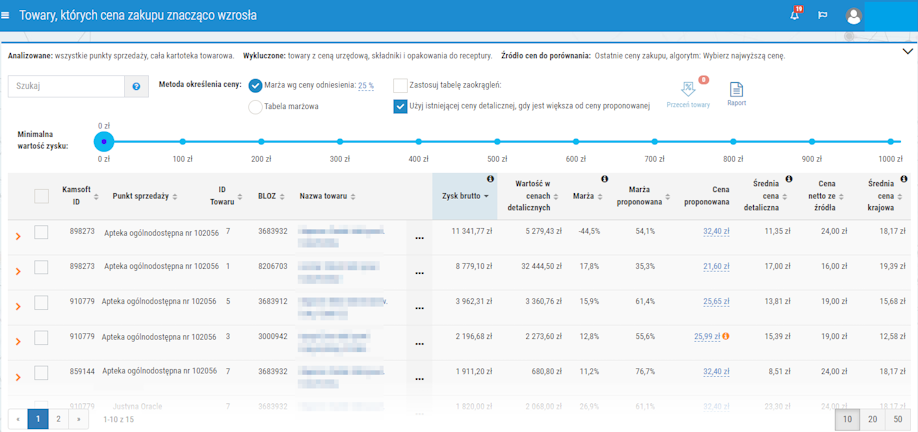Open notifications bell icon
Viewport: 918px width, 432px height.
tap(794, 15)
